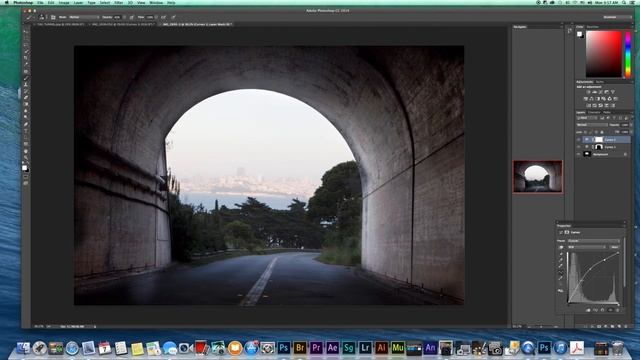
Task: Select the Move tool in the toolbox
Action: click(26, 31)
